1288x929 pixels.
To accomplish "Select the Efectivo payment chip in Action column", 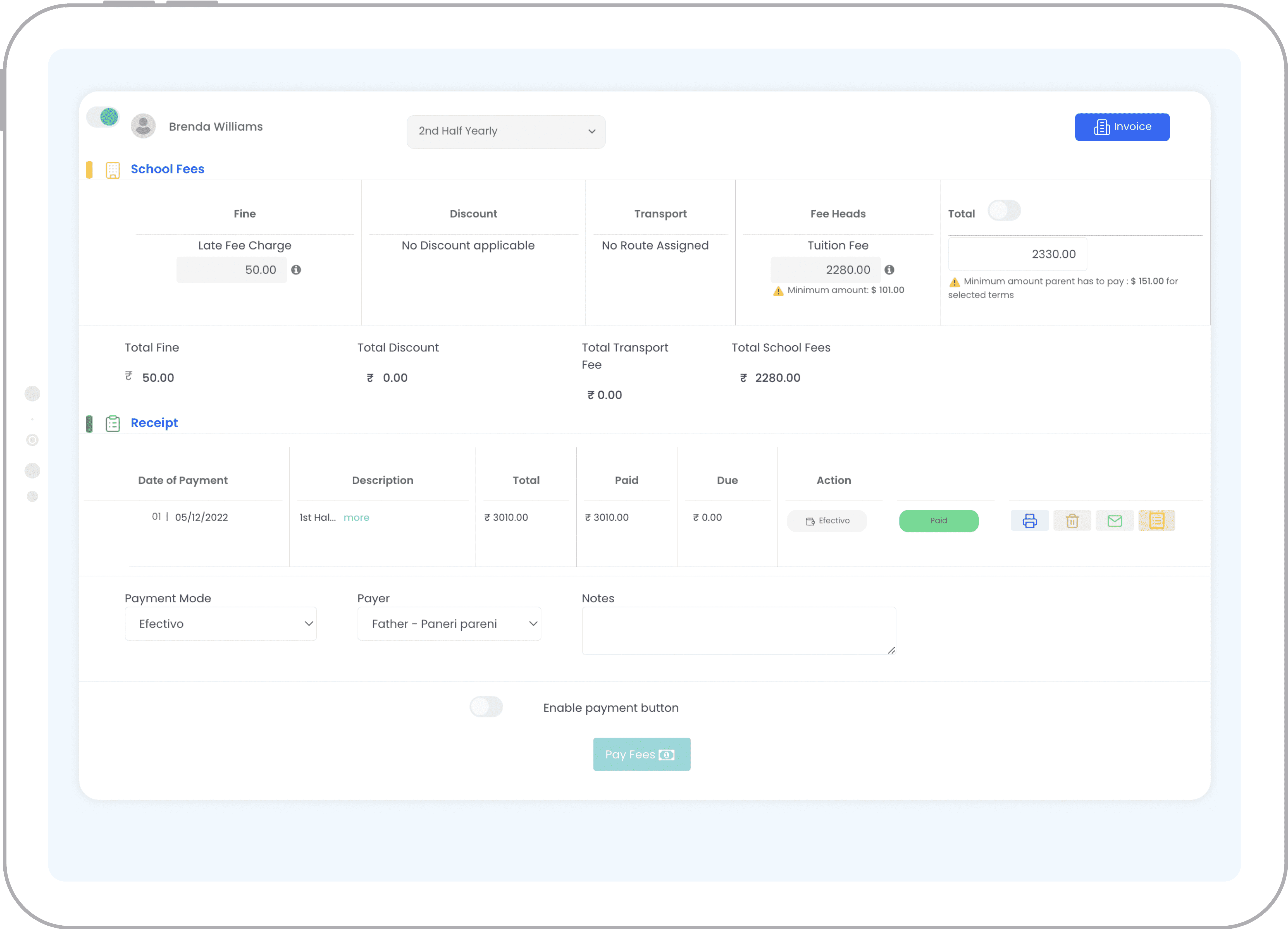I will (x=827, y=520).
